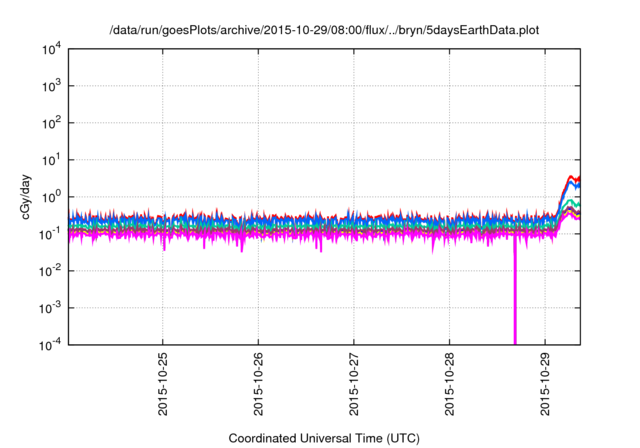Click the magenta data dropout spike
Image resolution: width=640 pixels, height=448 pixels.
(515, 290)
